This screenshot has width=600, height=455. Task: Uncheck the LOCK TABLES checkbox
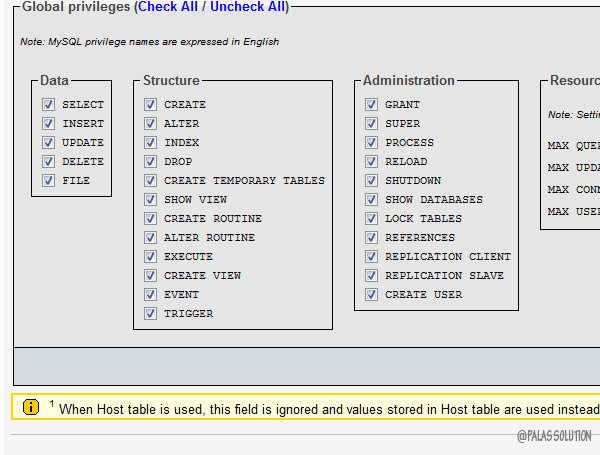[371, 218]
